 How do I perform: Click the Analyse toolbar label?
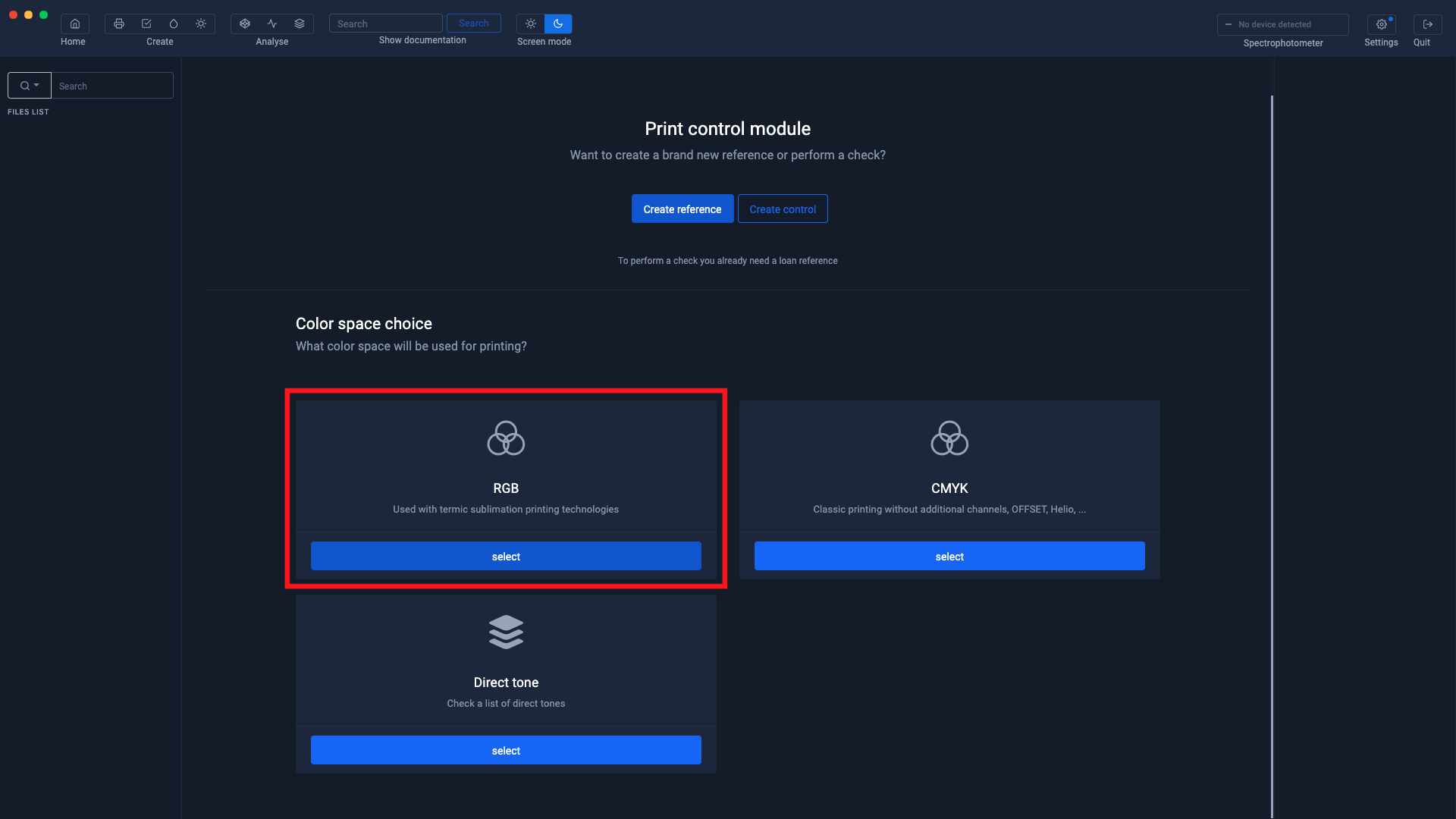coord(272,42)
